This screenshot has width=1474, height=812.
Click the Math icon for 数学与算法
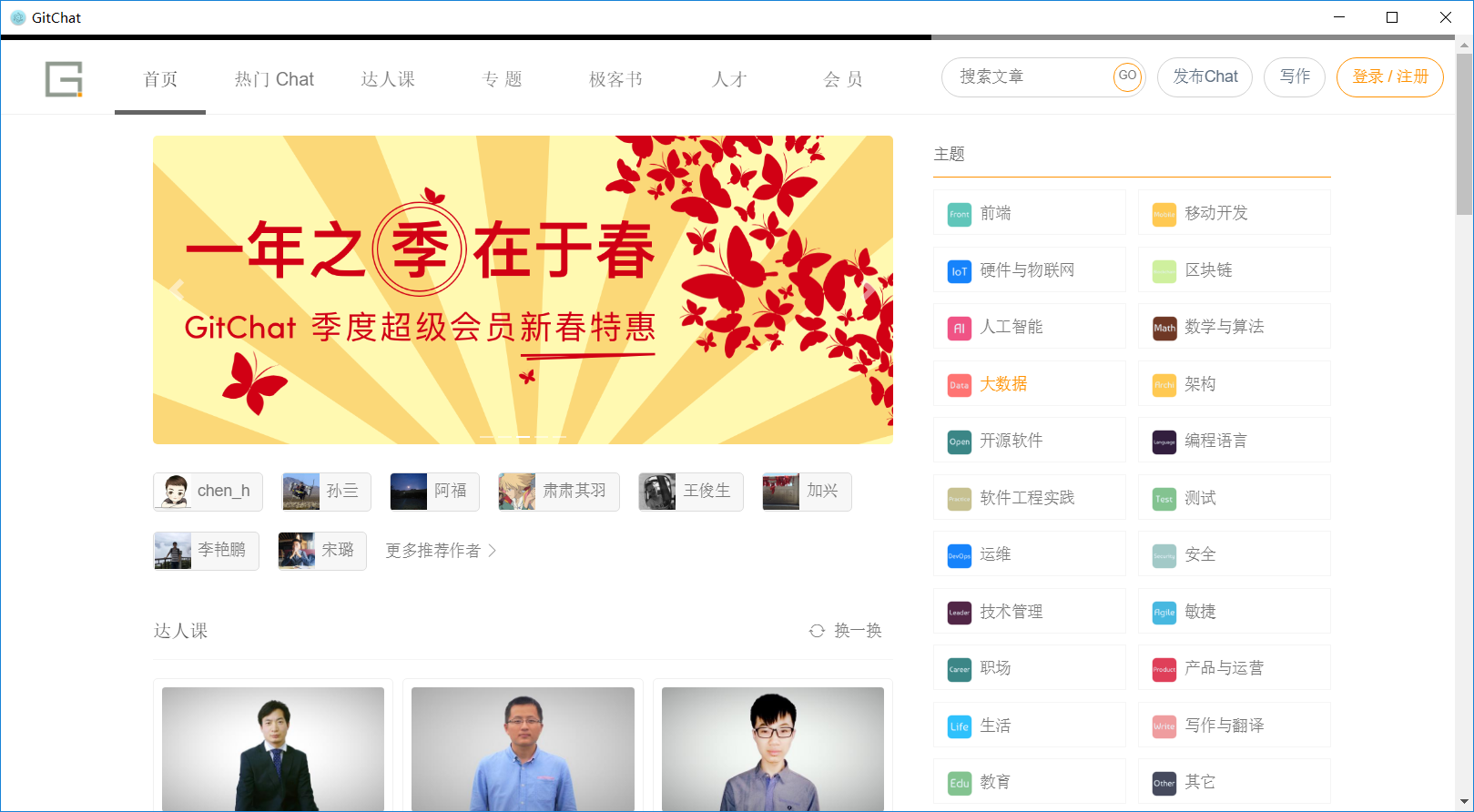pyautogui.click(x=1164, y=329)
